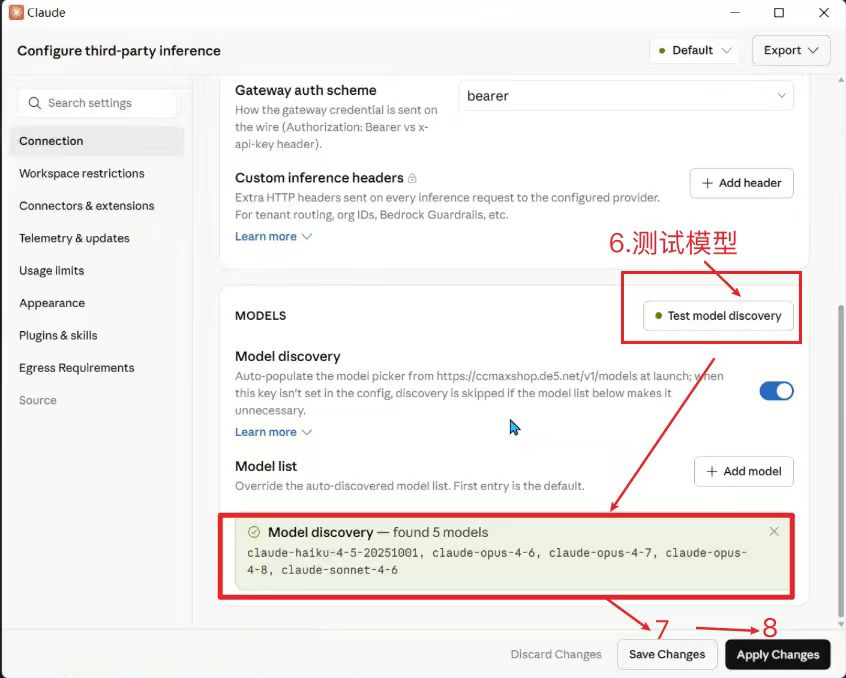This screenshot has height=678, width=846.
Task: Expand Learn more under Custom inference headers
Action: 273,236
